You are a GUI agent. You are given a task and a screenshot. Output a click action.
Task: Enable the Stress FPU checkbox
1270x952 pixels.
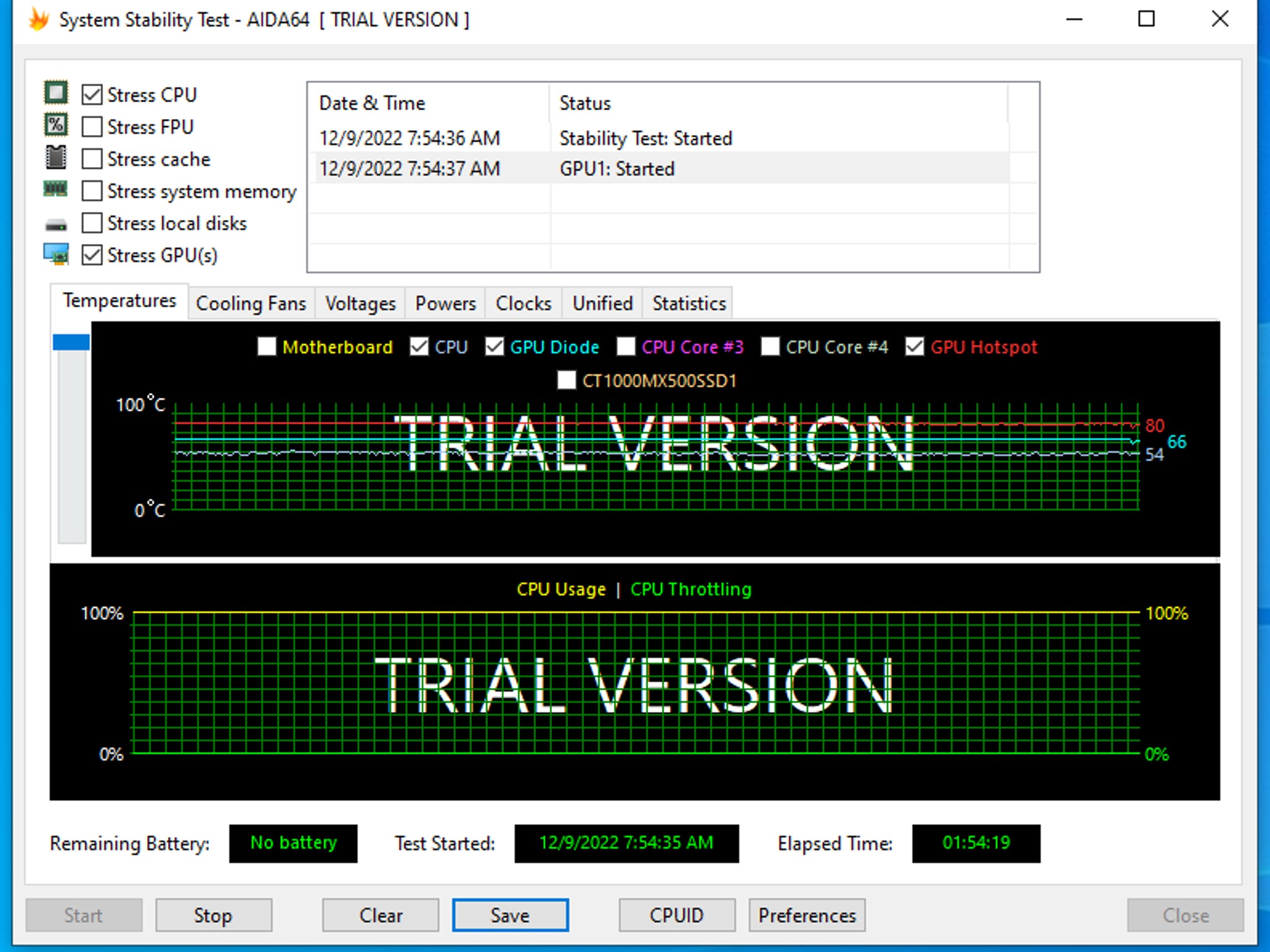click(x=91, y=126)
